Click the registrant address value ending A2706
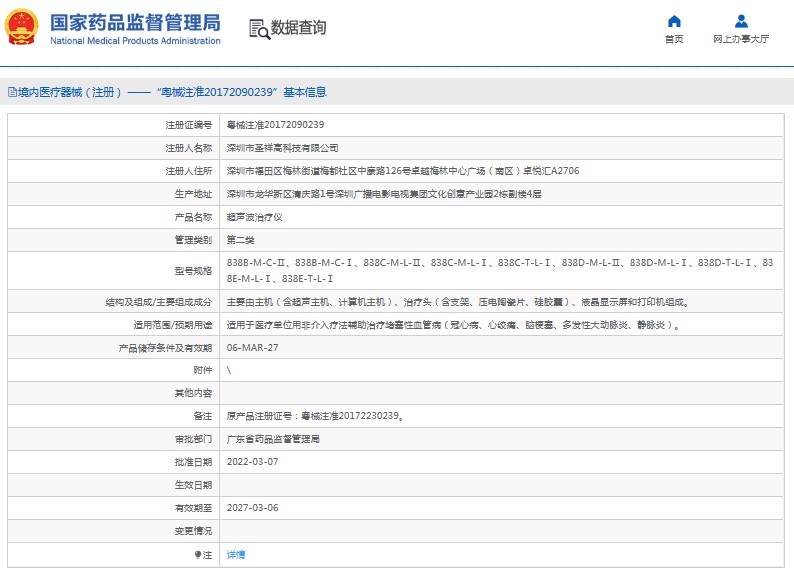The width and height of the screenshot is (794, 574). 403,171
